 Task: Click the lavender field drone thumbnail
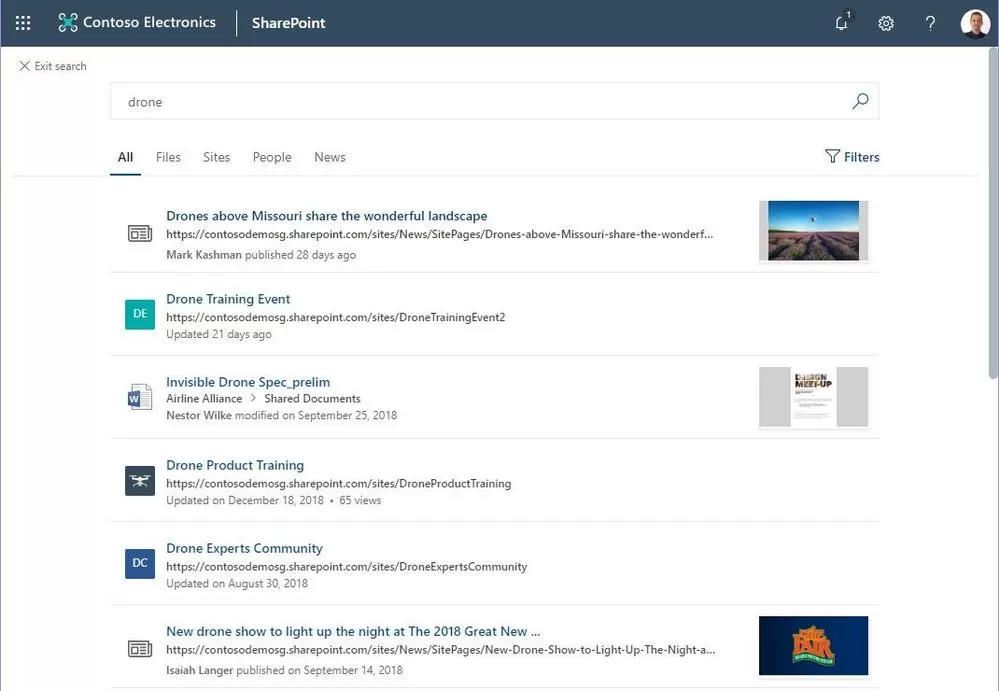(x=813, y=231)
